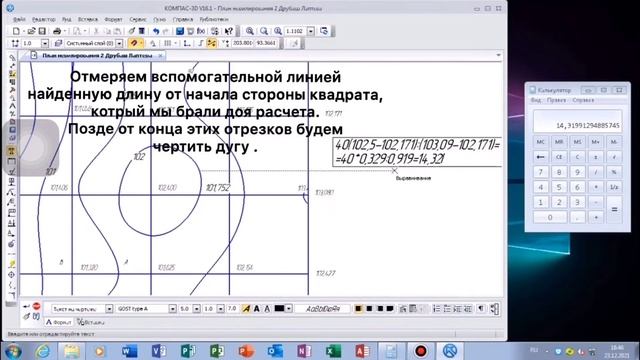Open the Справка menu in KOMPAS
Viewport: 640px width, 360px height.
click(x=182, y=19)
